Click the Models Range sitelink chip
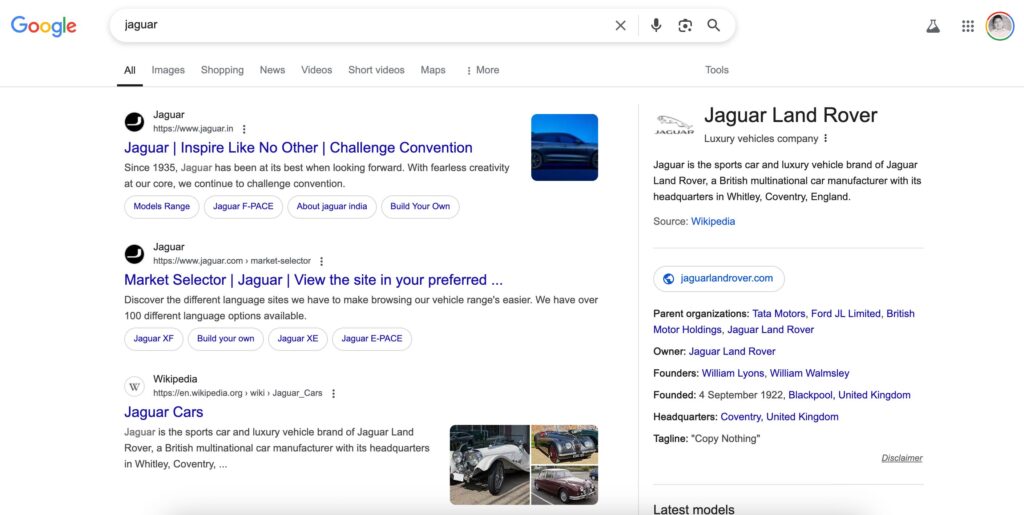Viewport: 1024px width, 515px height. coord(162,206)
